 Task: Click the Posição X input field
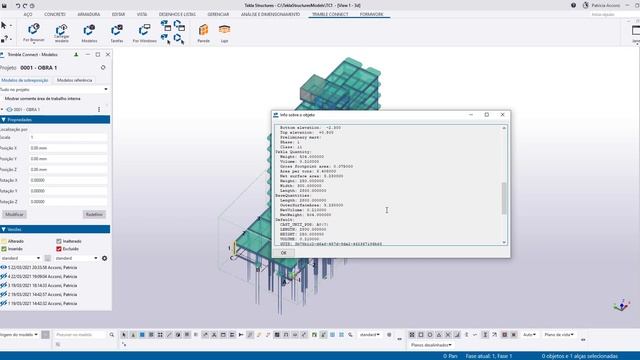(68, 148)
